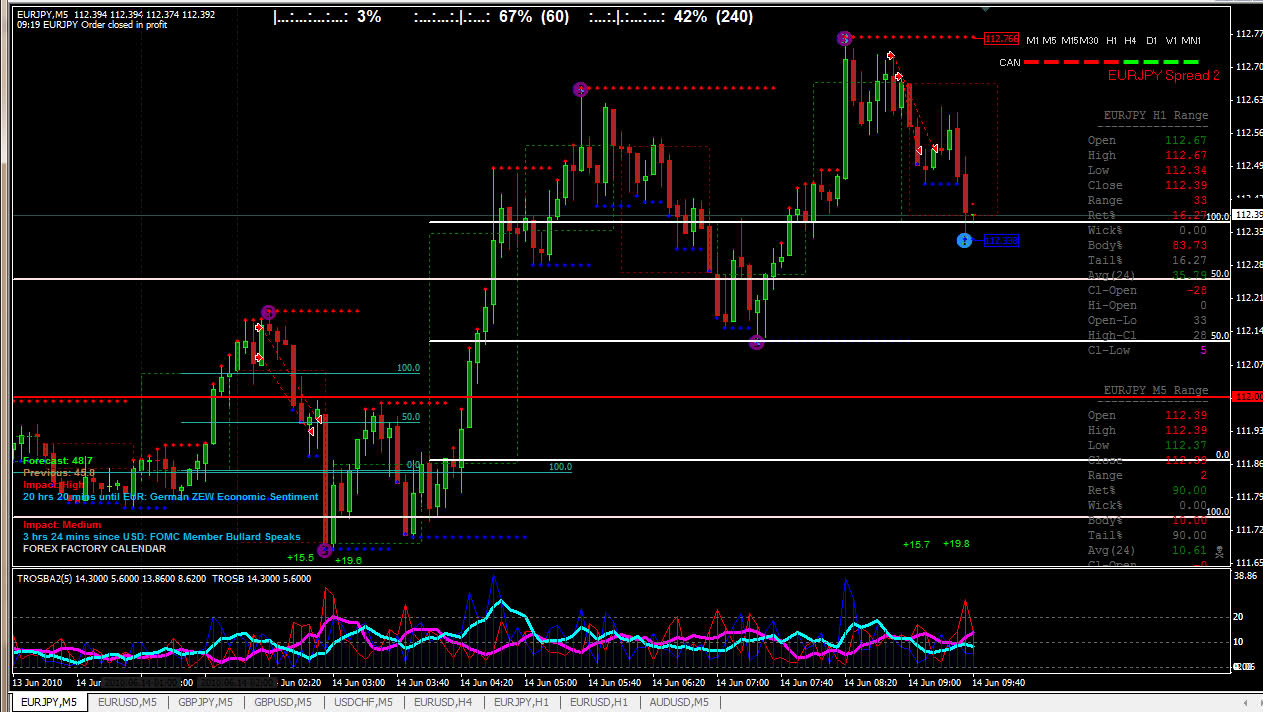Viewport: 1263px width, 712px height.
Task: Click the EURJPY Spread 2 text
Action: 1163,75
